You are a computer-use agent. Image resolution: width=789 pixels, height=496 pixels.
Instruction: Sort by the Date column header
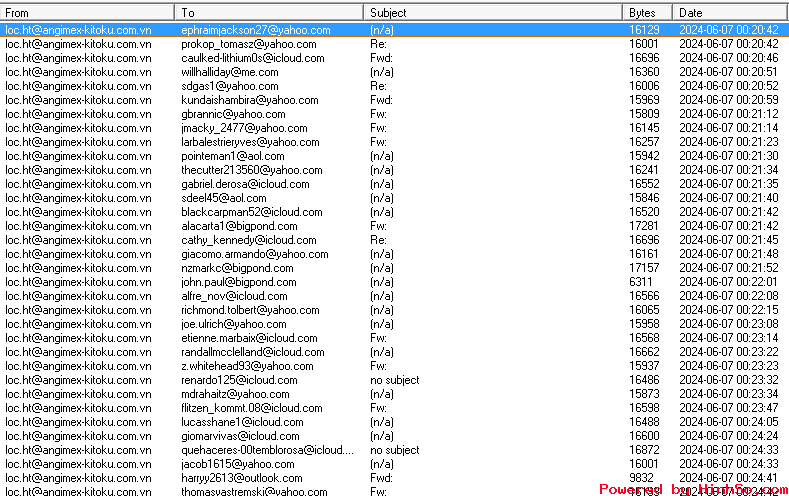point(731,13)
